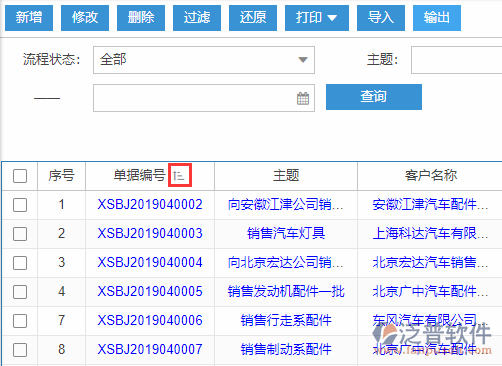Image resolution: width=502 pixels, height=366 pixels.
Task: Click the 主题 search input field
Action: coord(457,60)
